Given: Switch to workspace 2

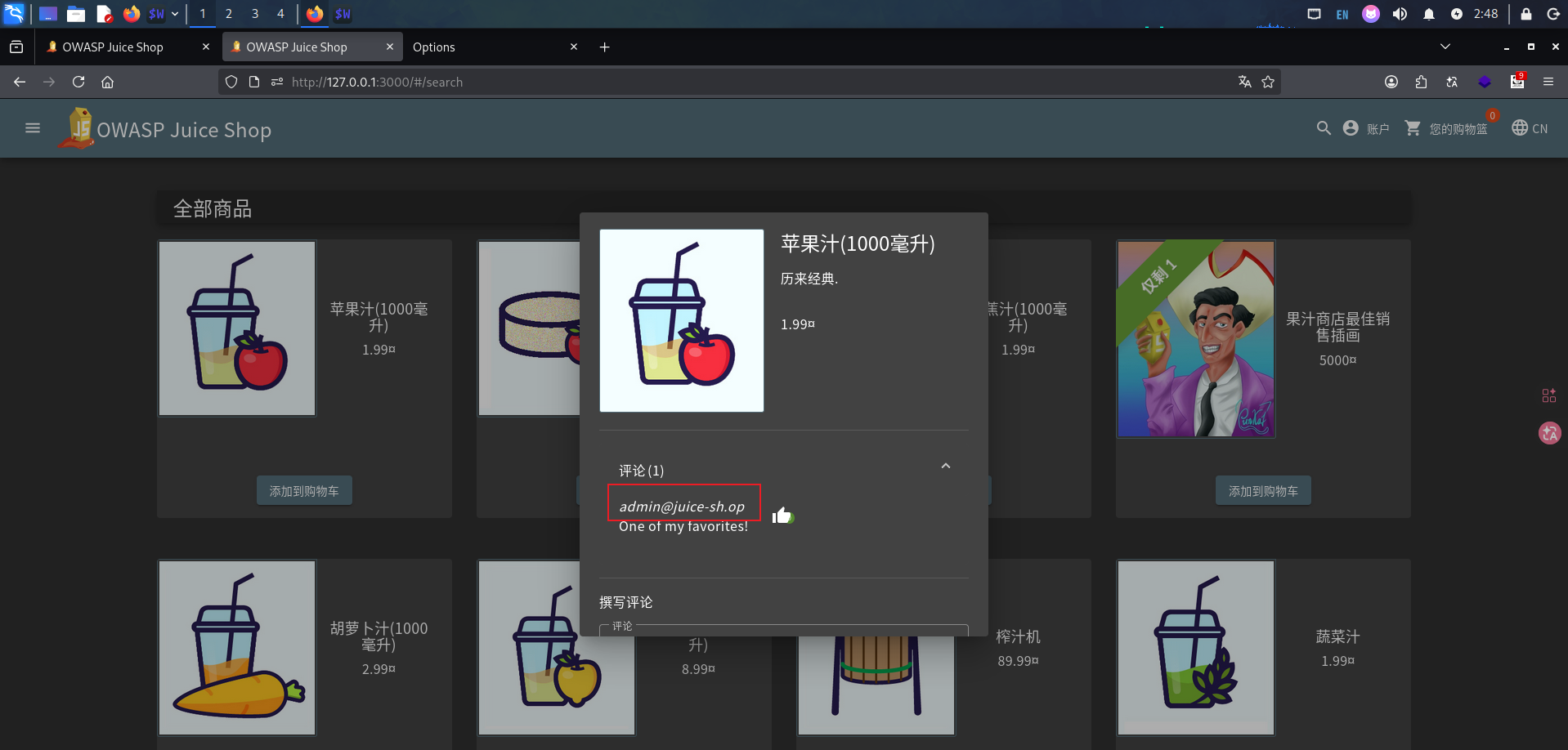Looking at the screenshot, I should (x=229, y=14).
